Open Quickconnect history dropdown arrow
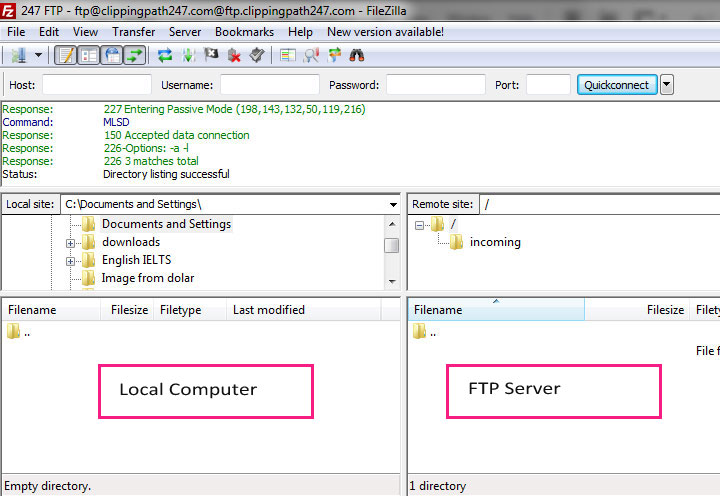 [x=667, y=85]
